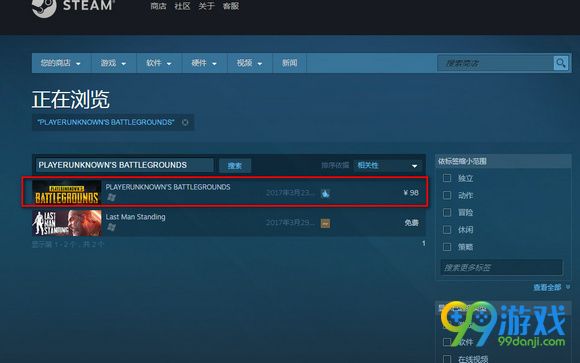Click review icon in PLAYERUNKNOWN'S BATTLEGROUNDS row
Screen dimensions: 580x363
(325, 193)
